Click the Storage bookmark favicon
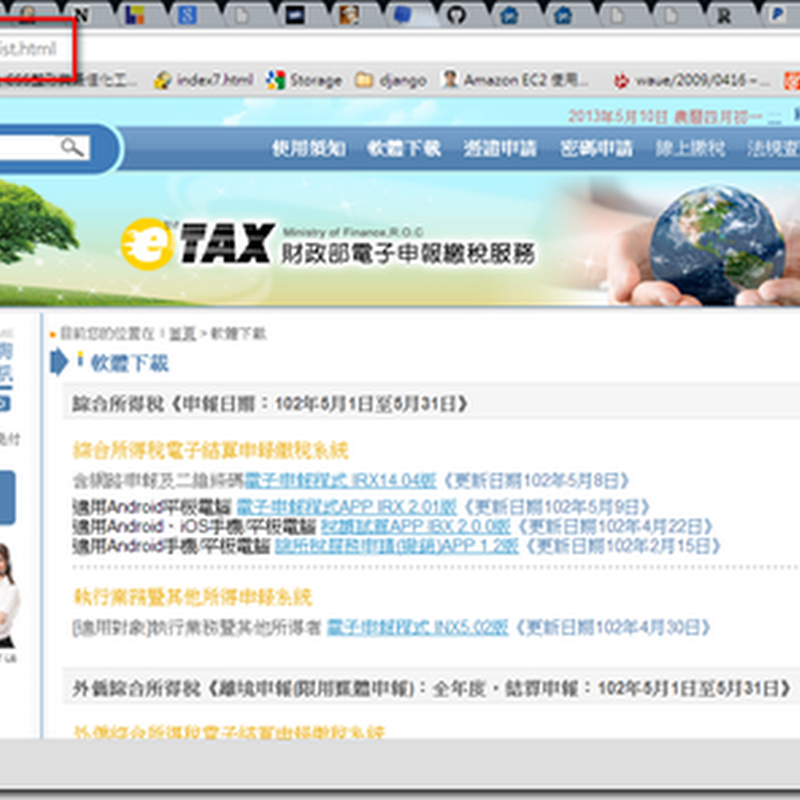 pos(272,79)
